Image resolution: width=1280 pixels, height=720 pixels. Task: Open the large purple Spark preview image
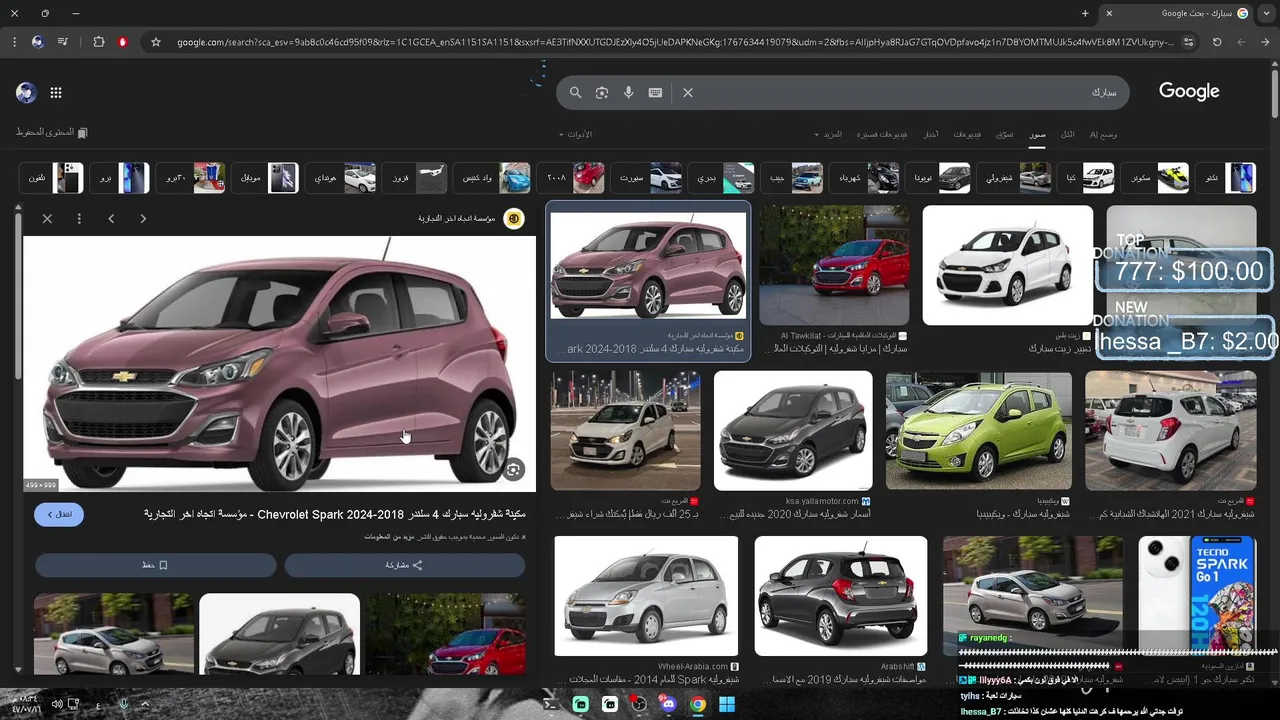click(x=280, y=364)
